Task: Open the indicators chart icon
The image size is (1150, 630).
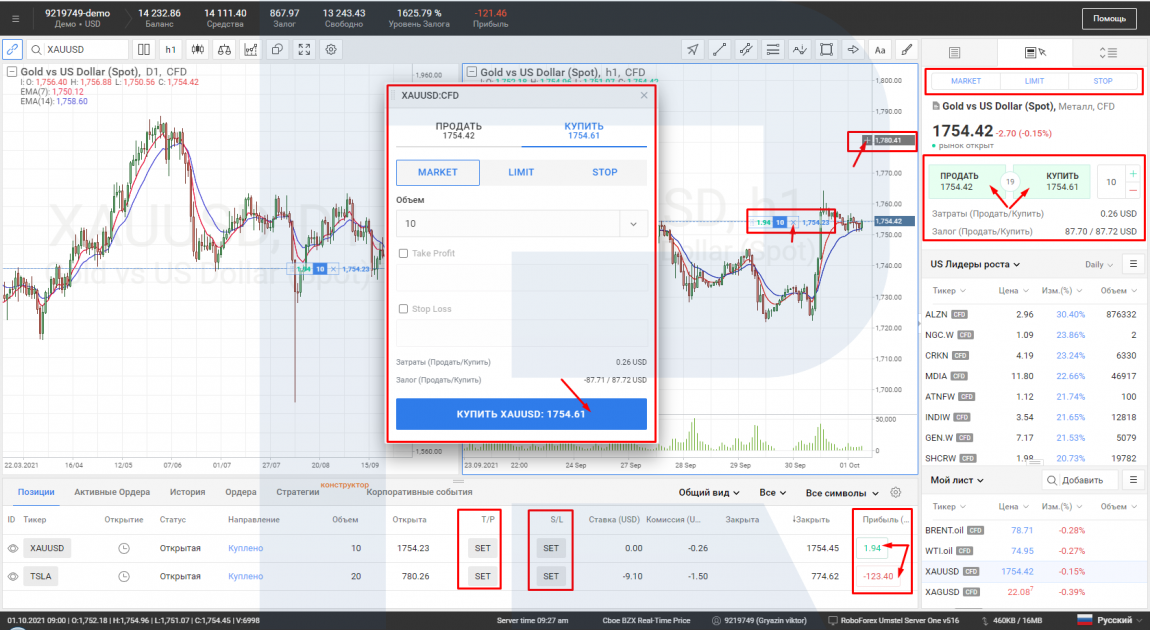Action: click(251, 49)
